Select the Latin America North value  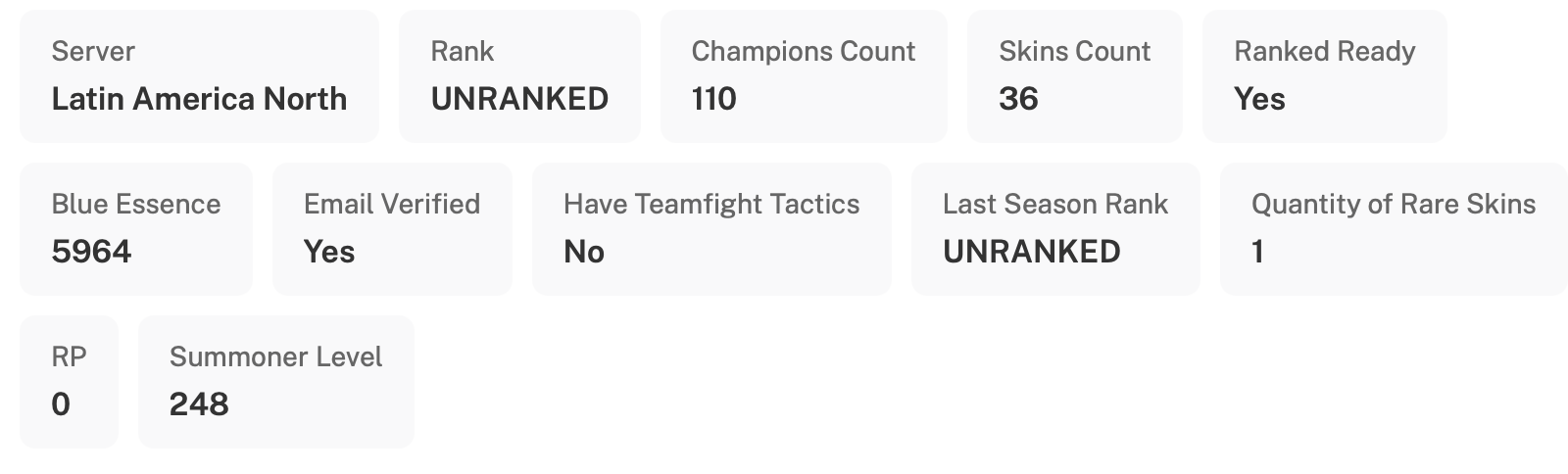(x=199, y=99)
